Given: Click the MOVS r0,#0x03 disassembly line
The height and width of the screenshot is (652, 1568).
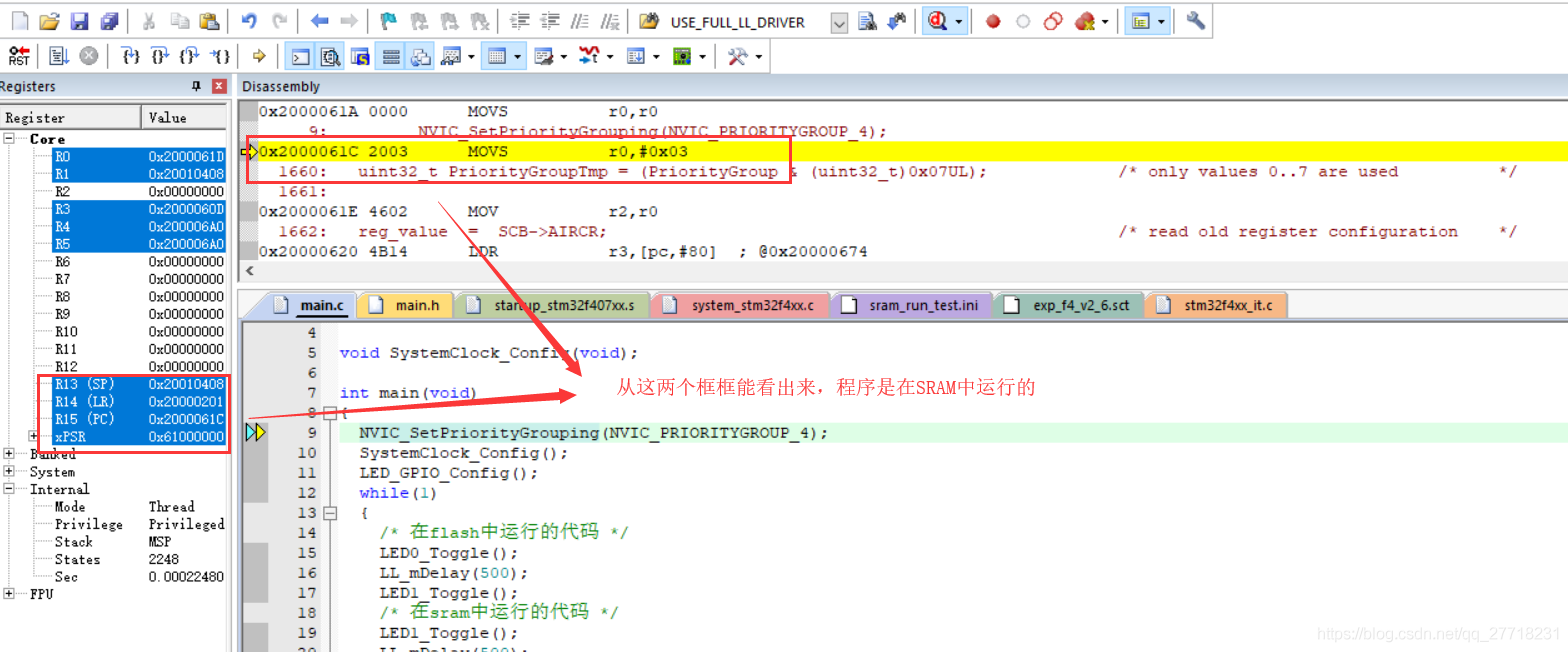Looking at the screenshot, I should (904, 152).
